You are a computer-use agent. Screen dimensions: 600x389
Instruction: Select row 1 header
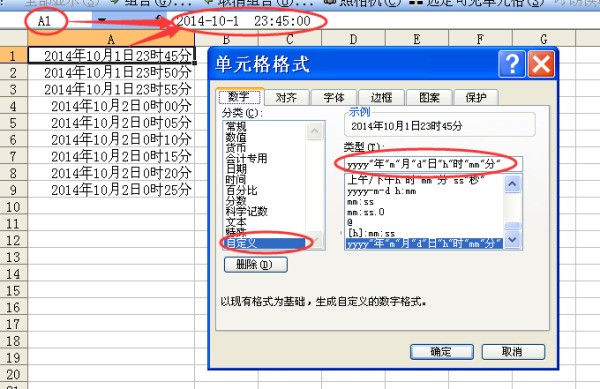(13, 56)
